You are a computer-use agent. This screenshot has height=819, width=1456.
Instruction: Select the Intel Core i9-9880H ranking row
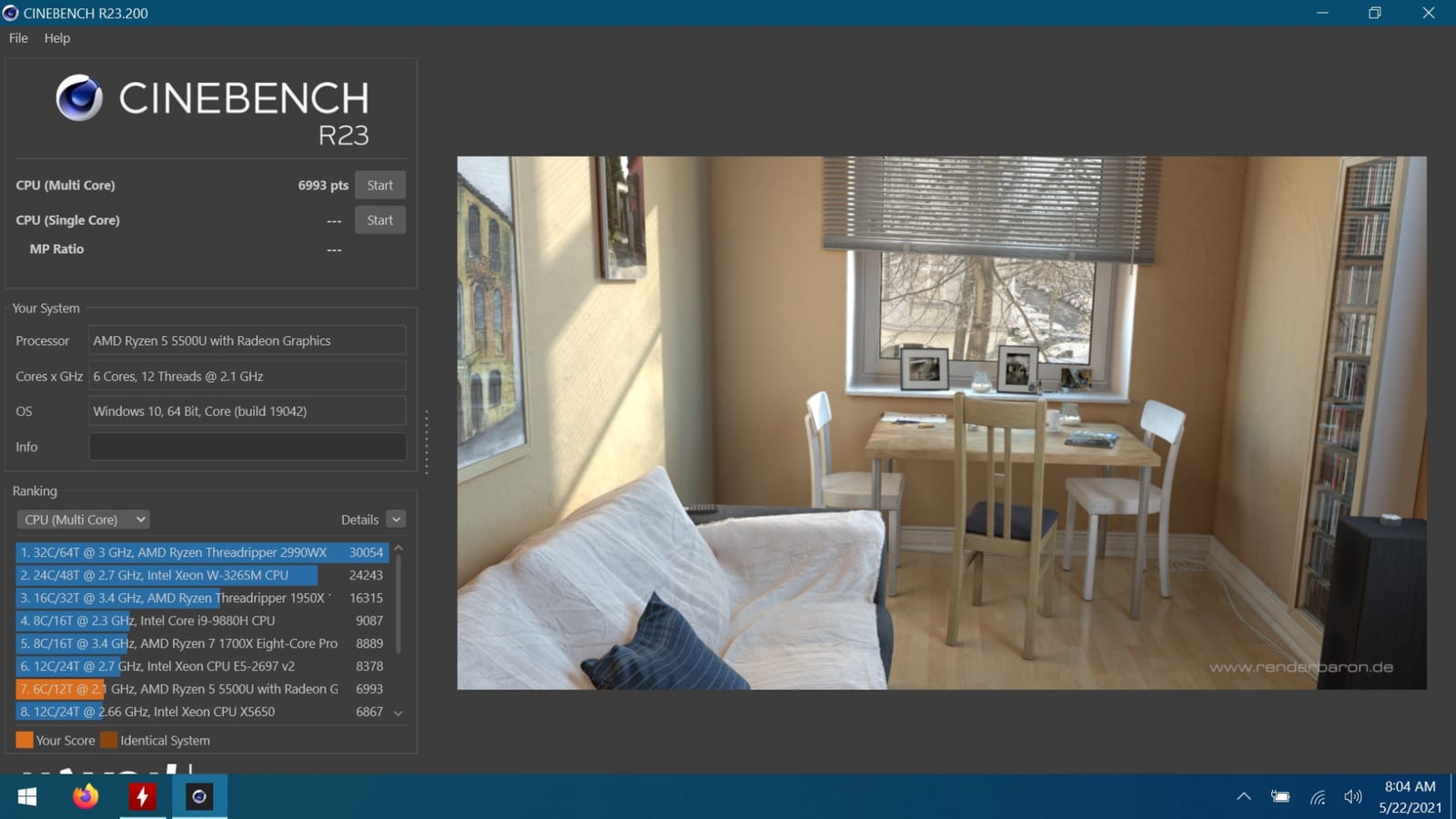click(202, 621)
